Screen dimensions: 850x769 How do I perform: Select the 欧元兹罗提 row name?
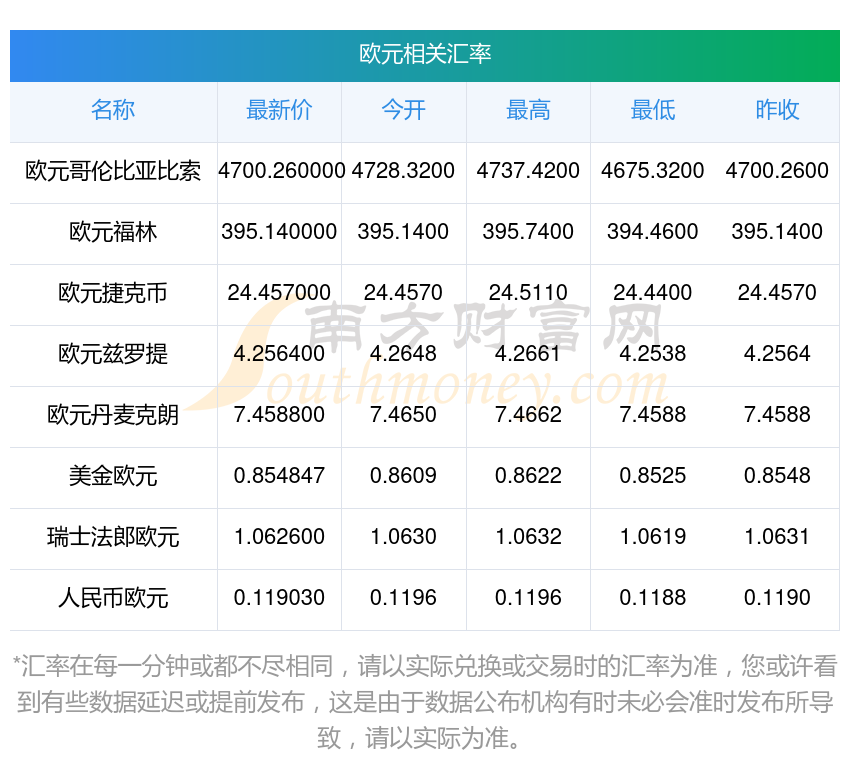pos(113,354)
